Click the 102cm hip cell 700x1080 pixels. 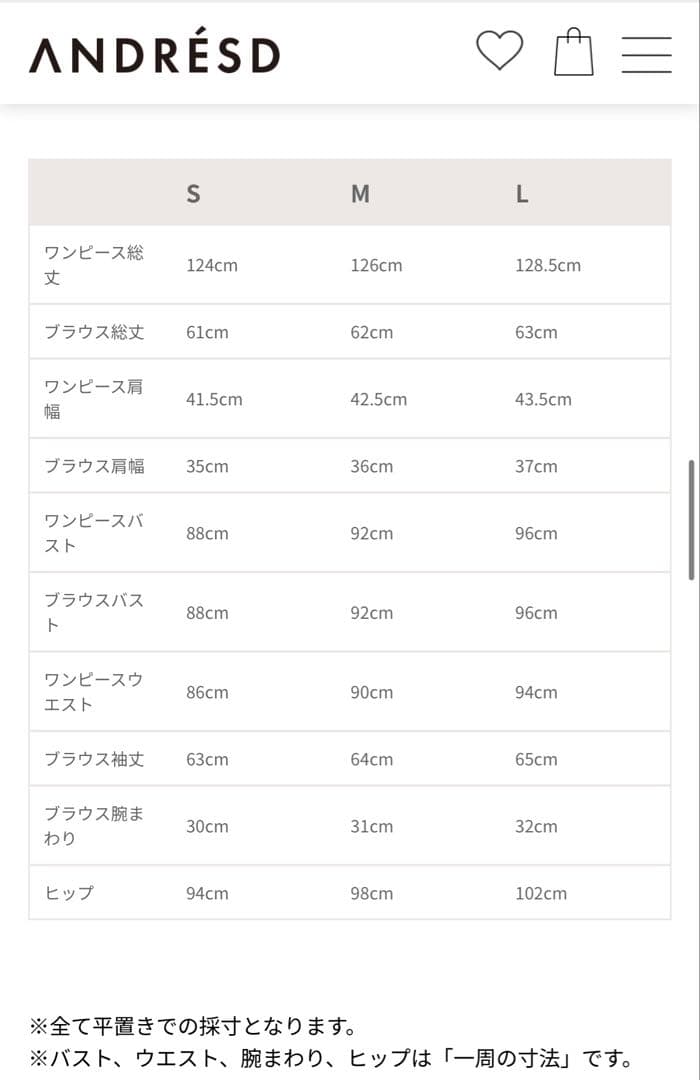540,893
